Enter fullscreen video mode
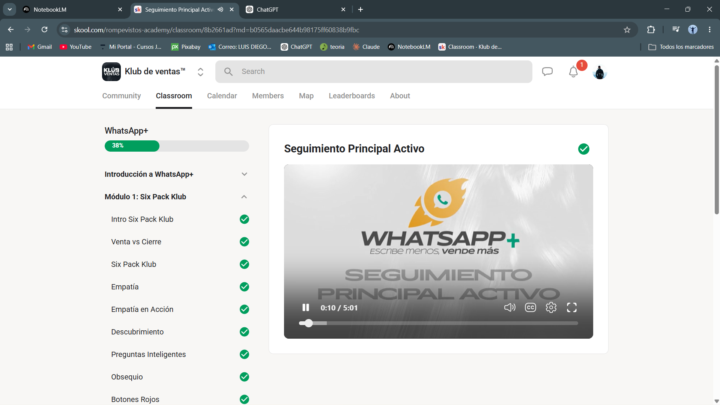This screenshot has width=720, height=405. click(572, 308)
